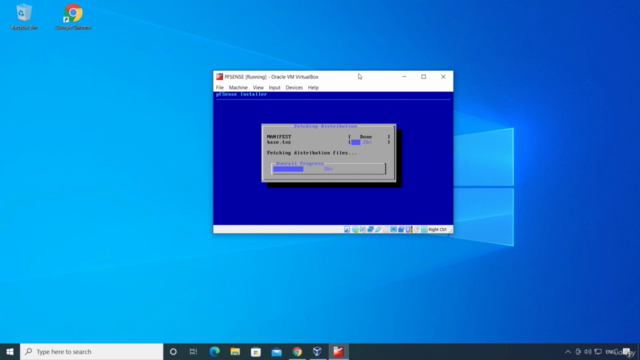640x360 pixels.
Task: Open the View menu
Action: point(258,87)
